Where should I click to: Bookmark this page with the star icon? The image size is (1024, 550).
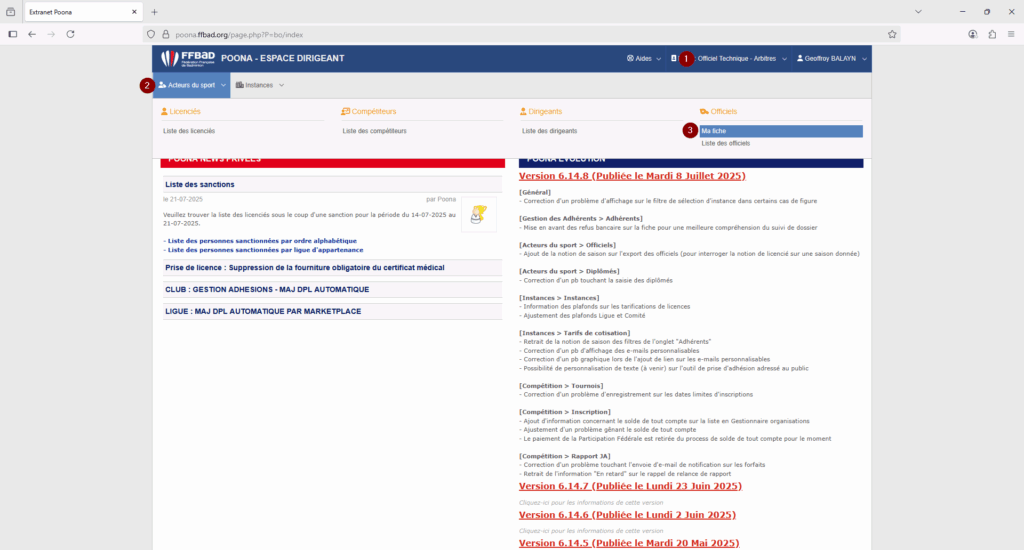(x=892, y=35)
